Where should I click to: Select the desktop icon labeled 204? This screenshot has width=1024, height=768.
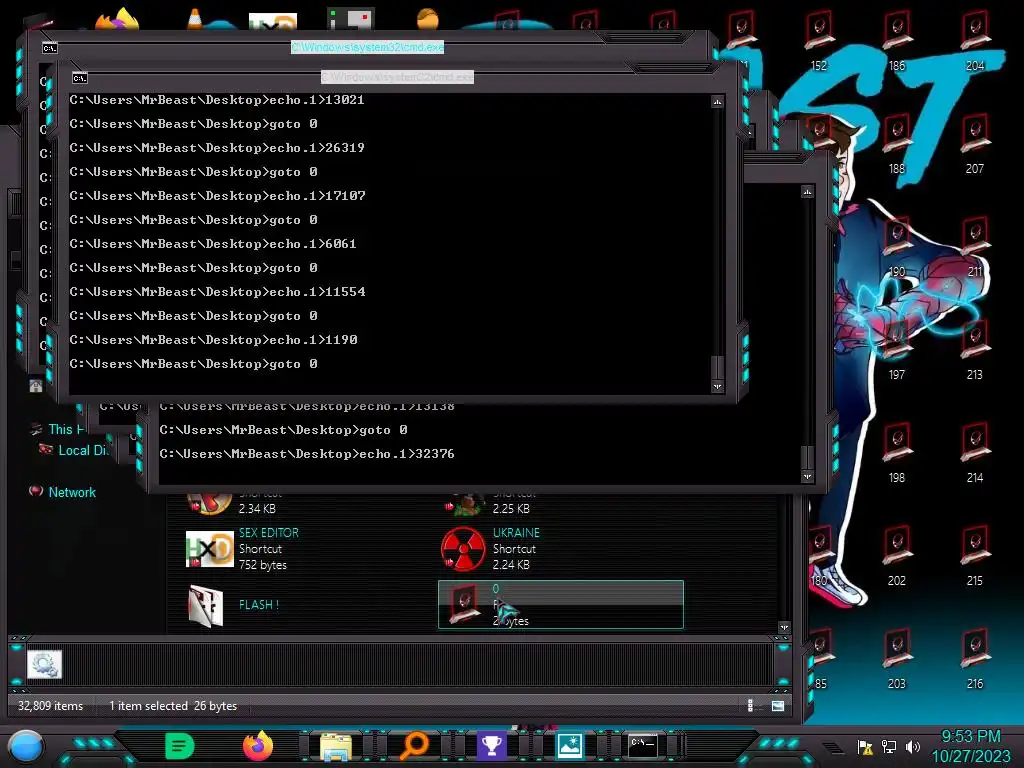pos(975,40)
